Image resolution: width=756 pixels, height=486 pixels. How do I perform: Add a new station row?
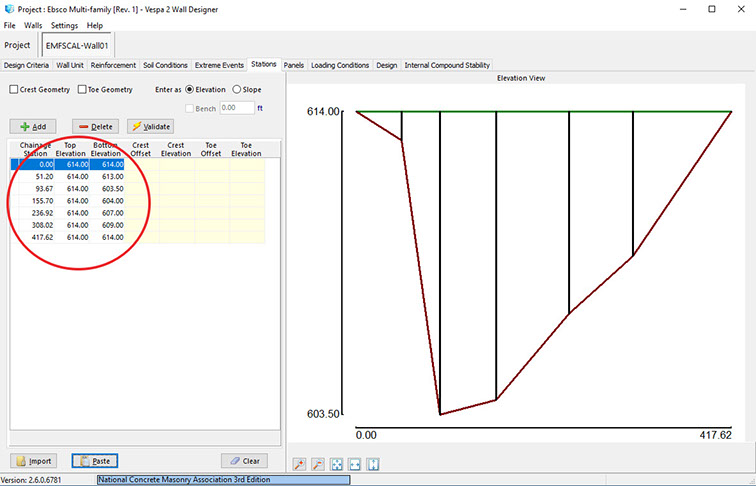33,127
